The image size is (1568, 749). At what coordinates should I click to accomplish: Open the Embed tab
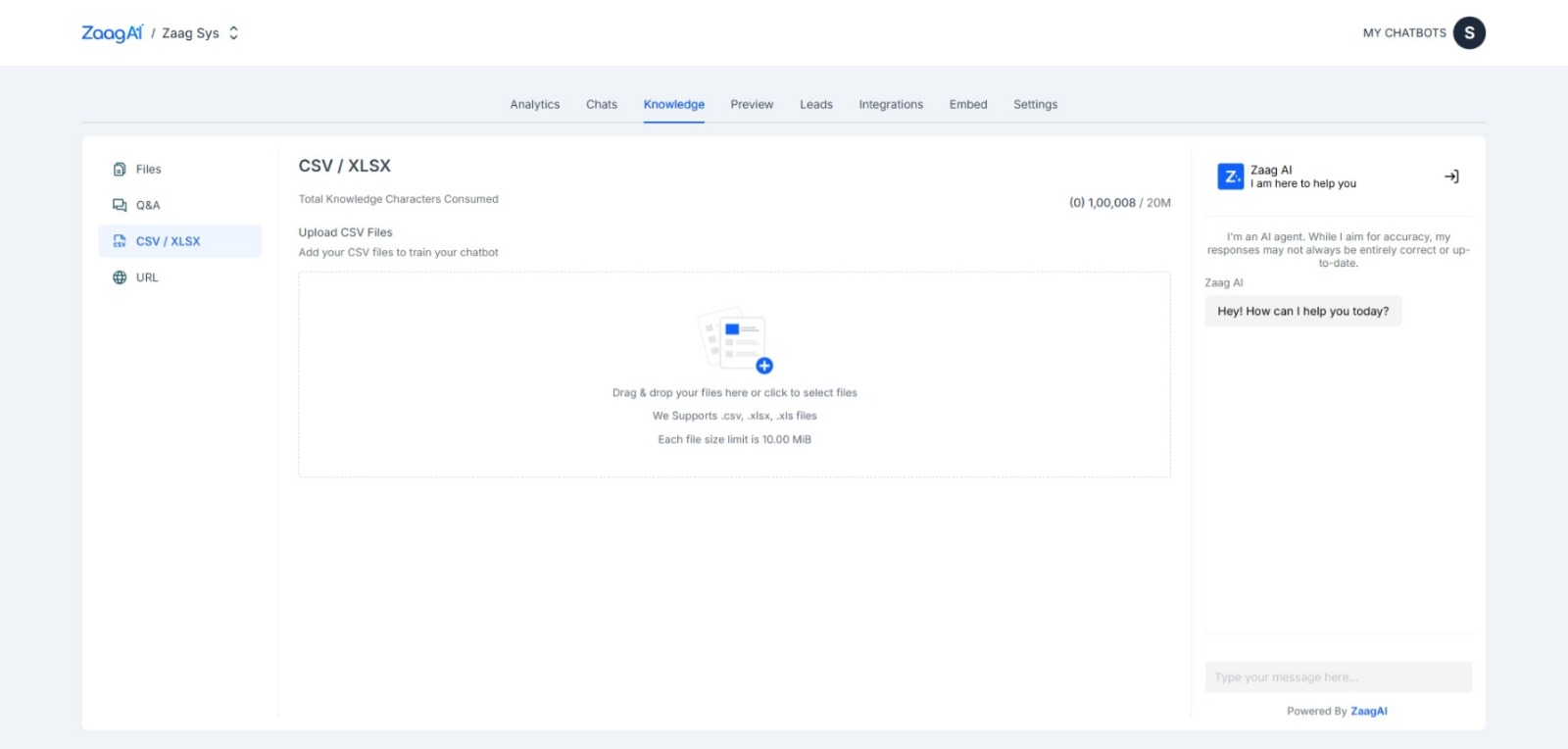click(x=968, y=105)
